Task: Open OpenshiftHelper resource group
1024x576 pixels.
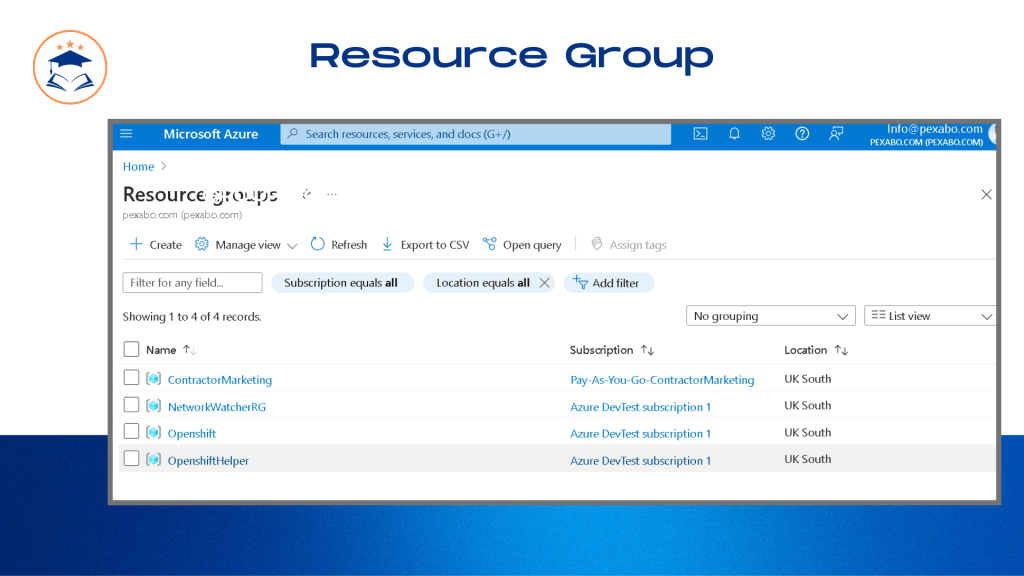Action: tap(208, 460)
